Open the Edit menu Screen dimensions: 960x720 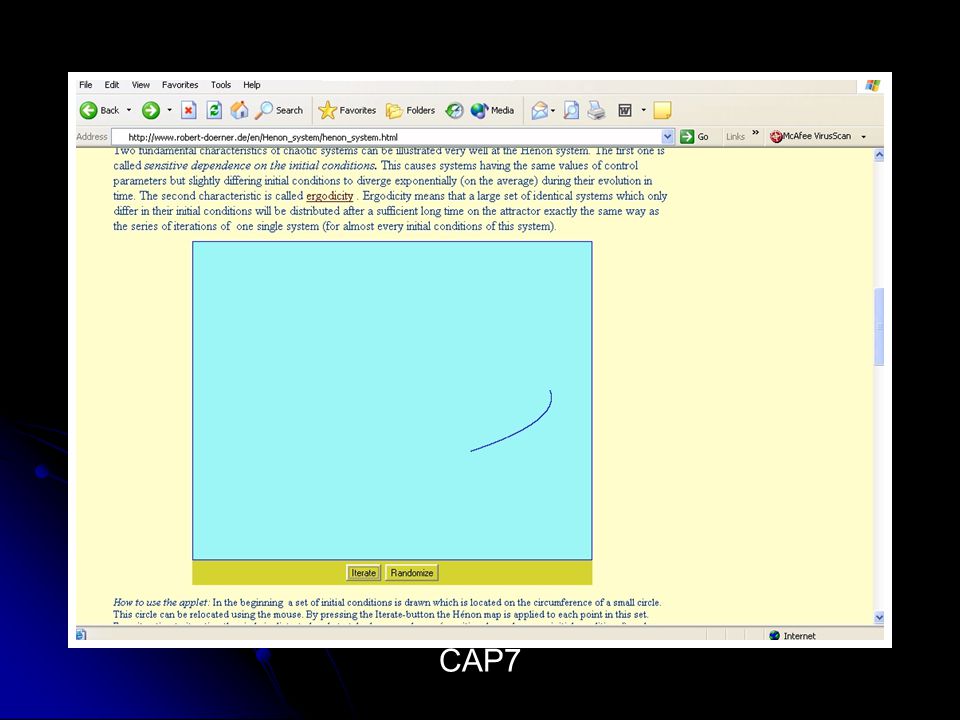[x=111, y=84]
